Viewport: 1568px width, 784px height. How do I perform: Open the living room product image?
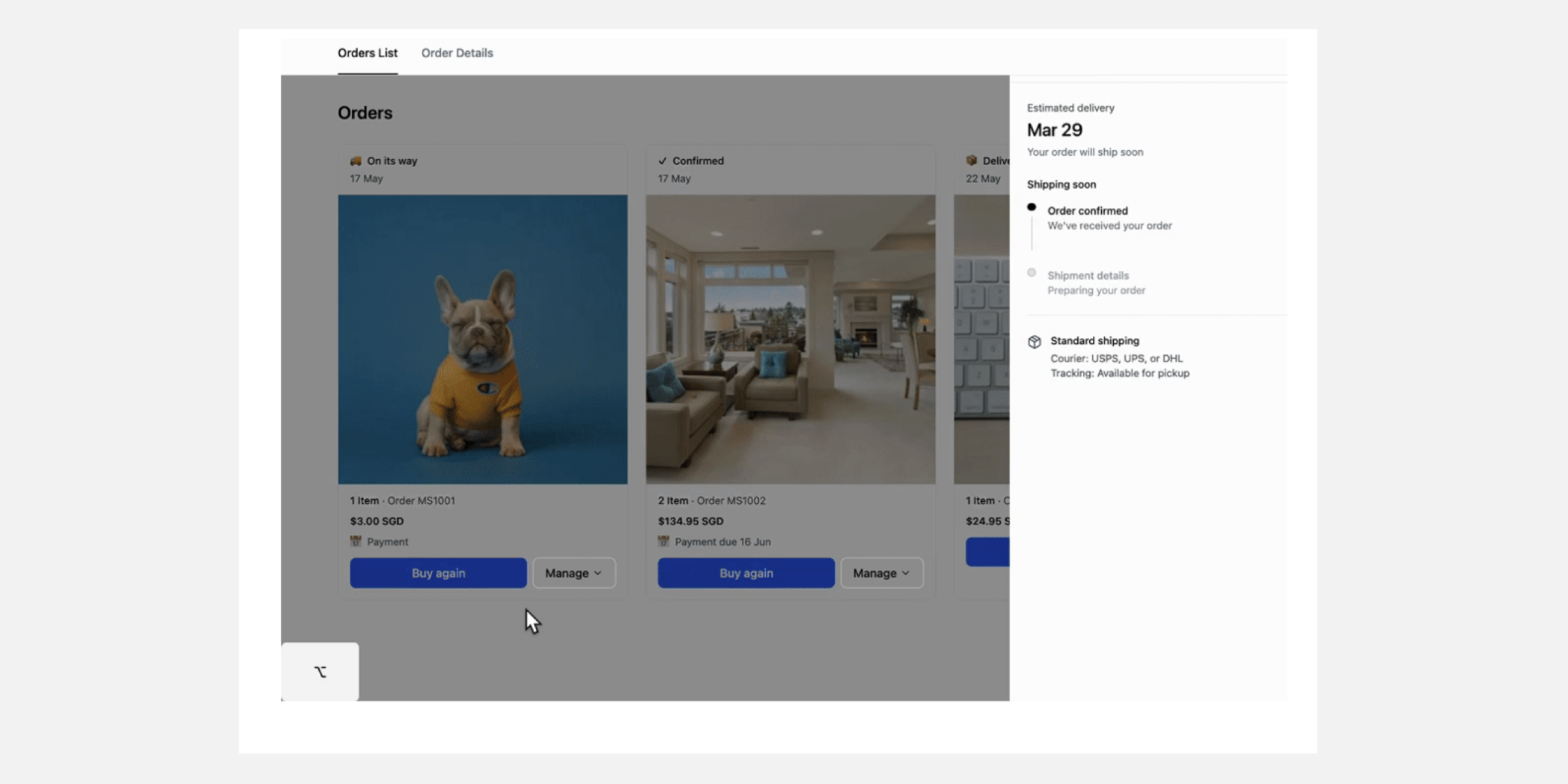tap(791, 339)
